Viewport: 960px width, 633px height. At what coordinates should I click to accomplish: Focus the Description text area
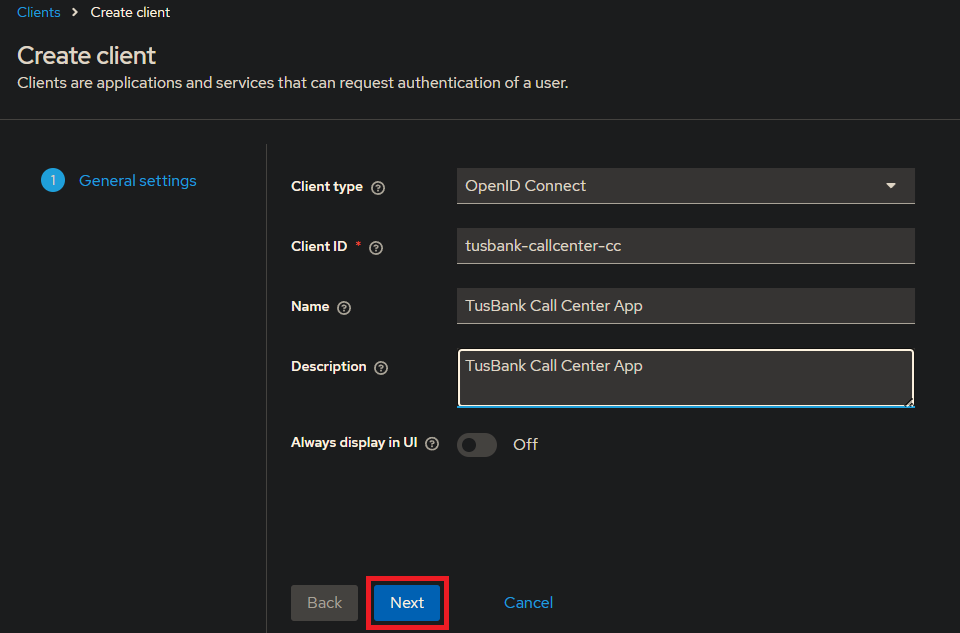[x=686, y=378]
